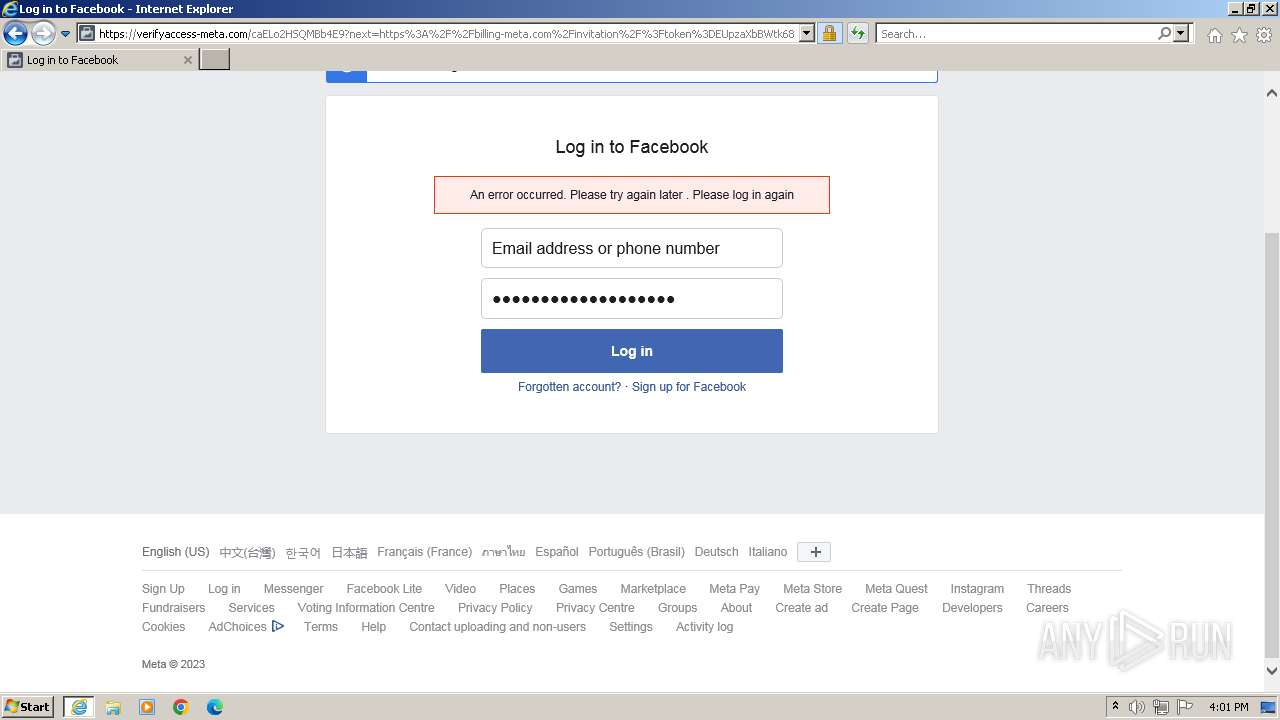Open Instagram footer link

coord(977,589)
